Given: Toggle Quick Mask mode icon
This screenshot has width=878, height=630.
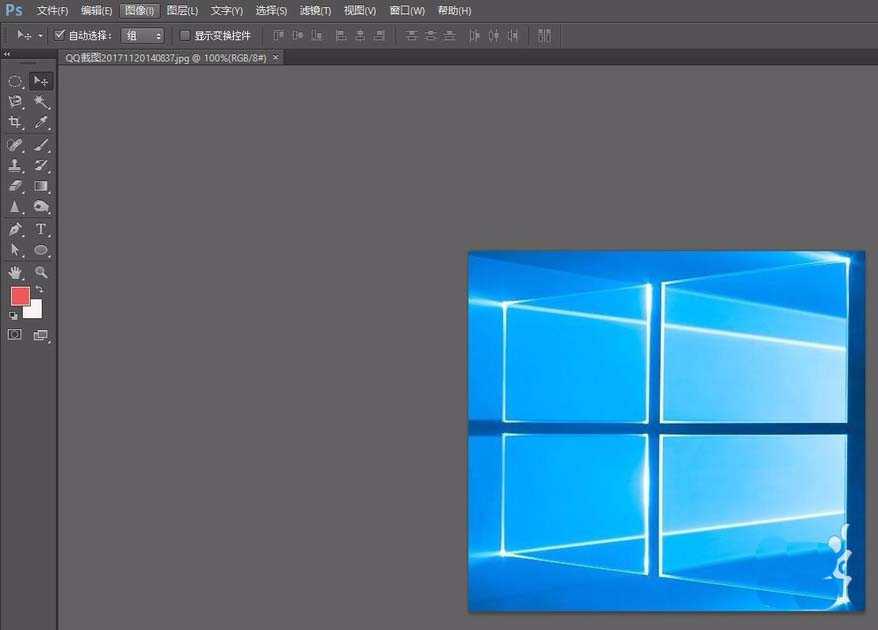Looking at the screenshot, I should point(15,335).
